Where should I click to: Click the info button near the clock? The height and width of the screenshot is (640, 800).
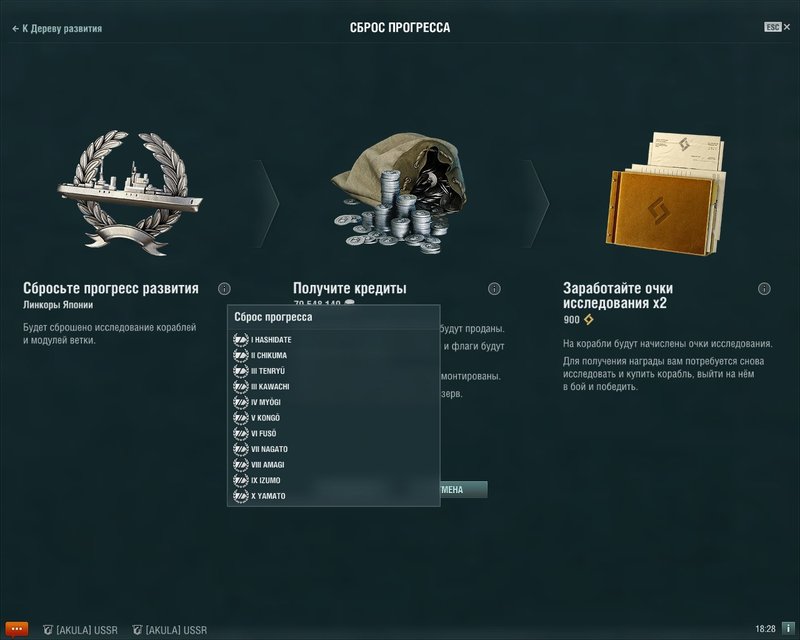pos(788,629)
